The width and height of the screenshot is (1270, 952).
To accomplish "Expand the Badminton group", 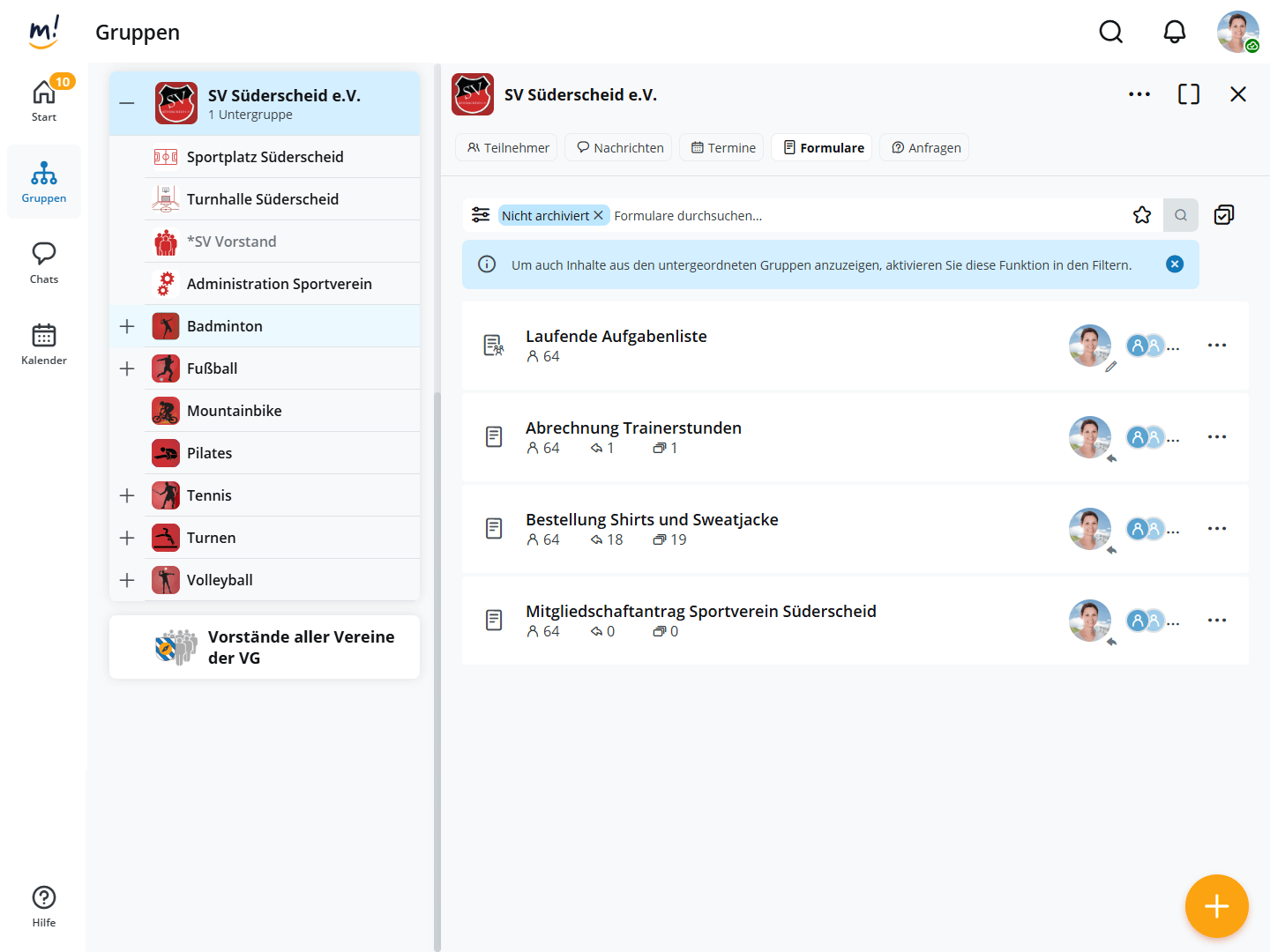I will (127, 326).
